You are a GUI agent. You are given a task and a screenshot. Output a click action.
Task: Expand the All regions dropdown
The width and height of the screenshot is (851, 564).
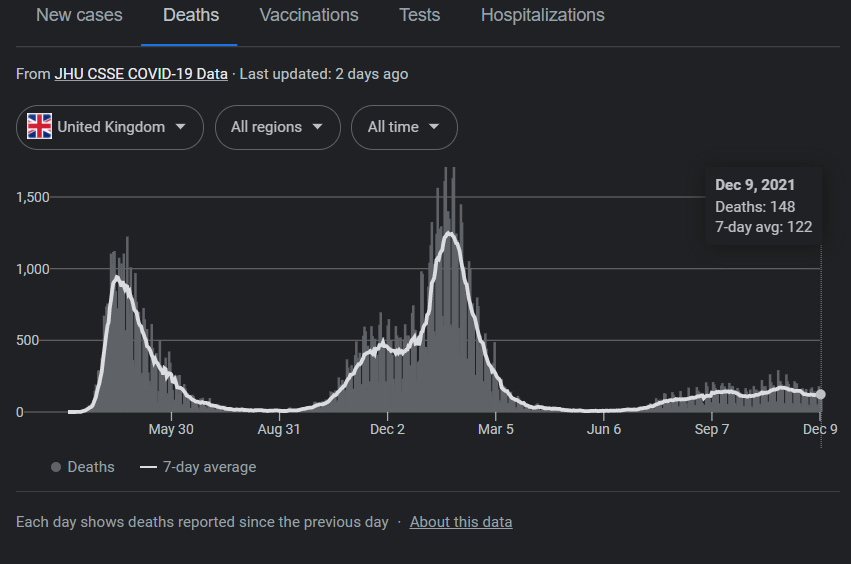[278, 127]
